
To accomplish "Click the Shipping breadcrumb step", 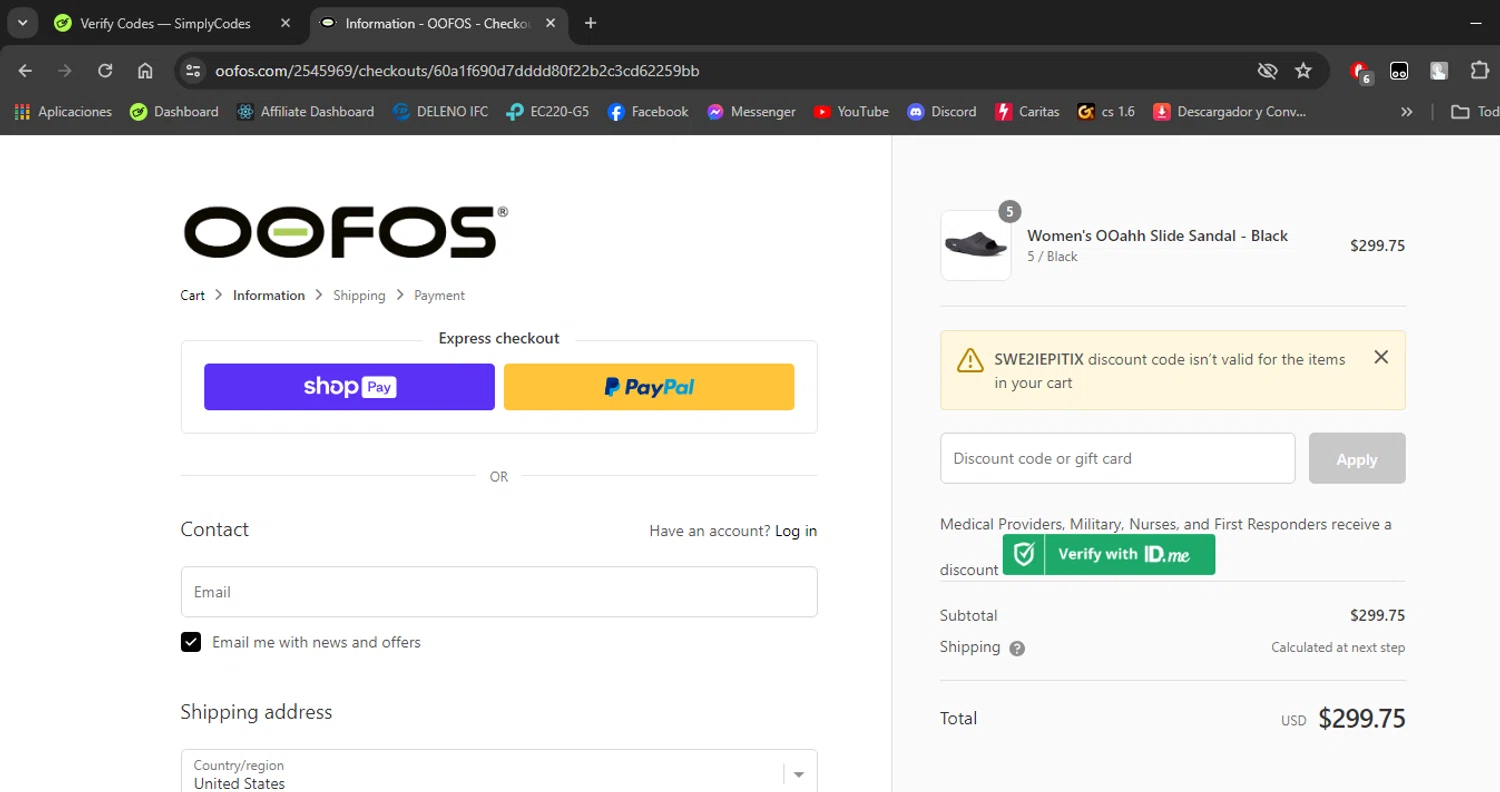I will (359, 295).
